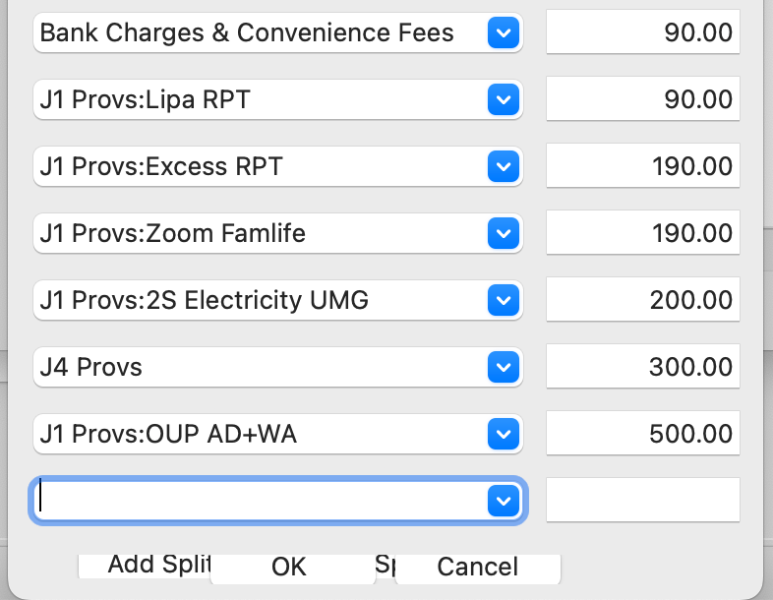This screenshot has width=773, height=600.
Task: Click the Add Split button
Action: pos(144,565)
